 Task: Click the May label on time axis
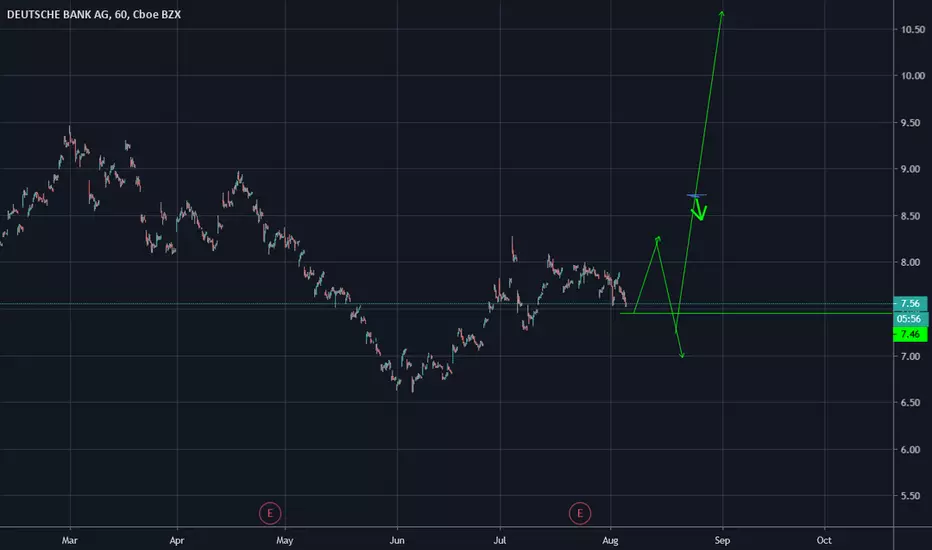(285, 540)
